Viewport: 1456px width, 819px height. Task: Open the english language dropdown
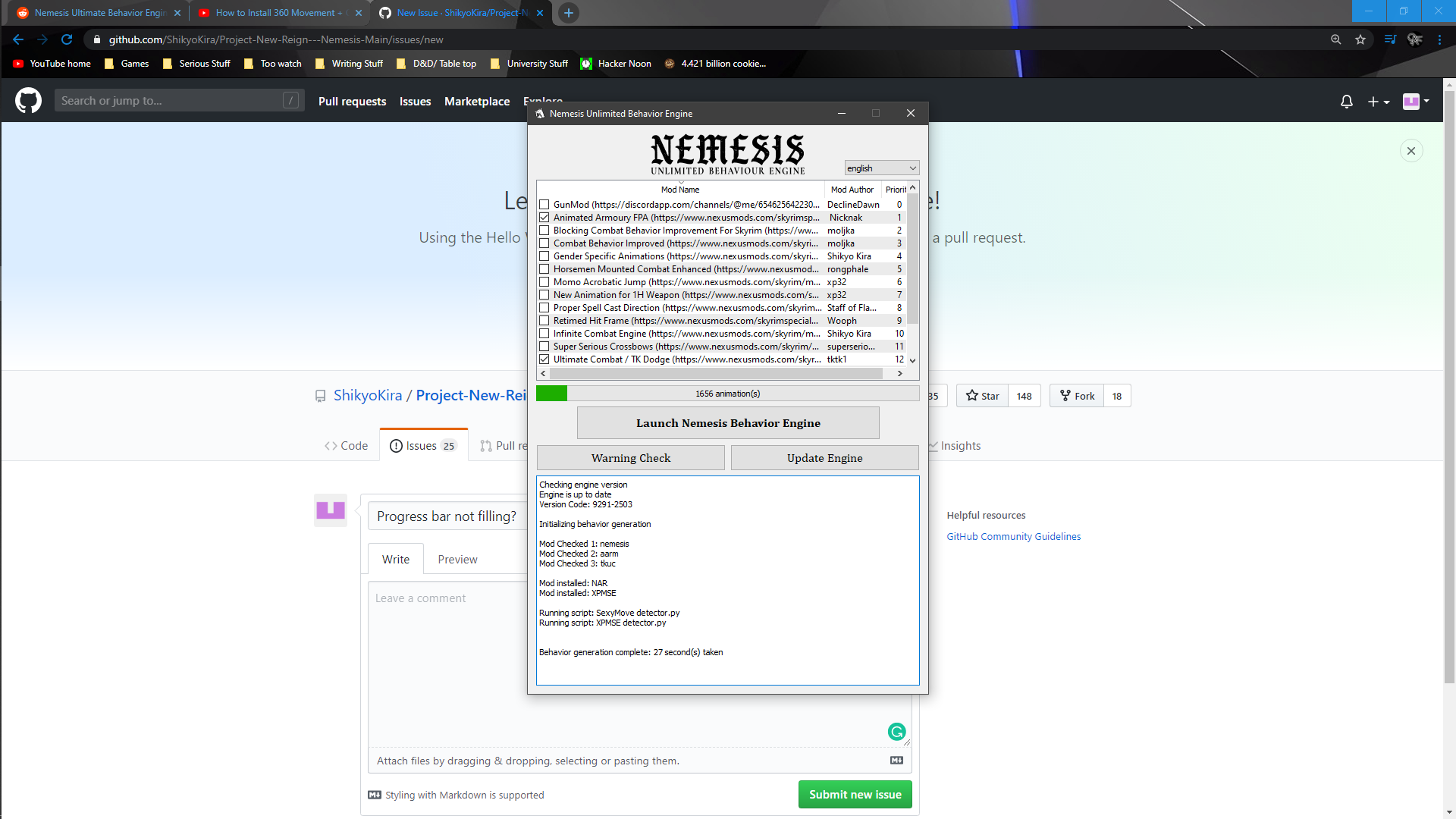pyautogui.click(x=881, y=168)
